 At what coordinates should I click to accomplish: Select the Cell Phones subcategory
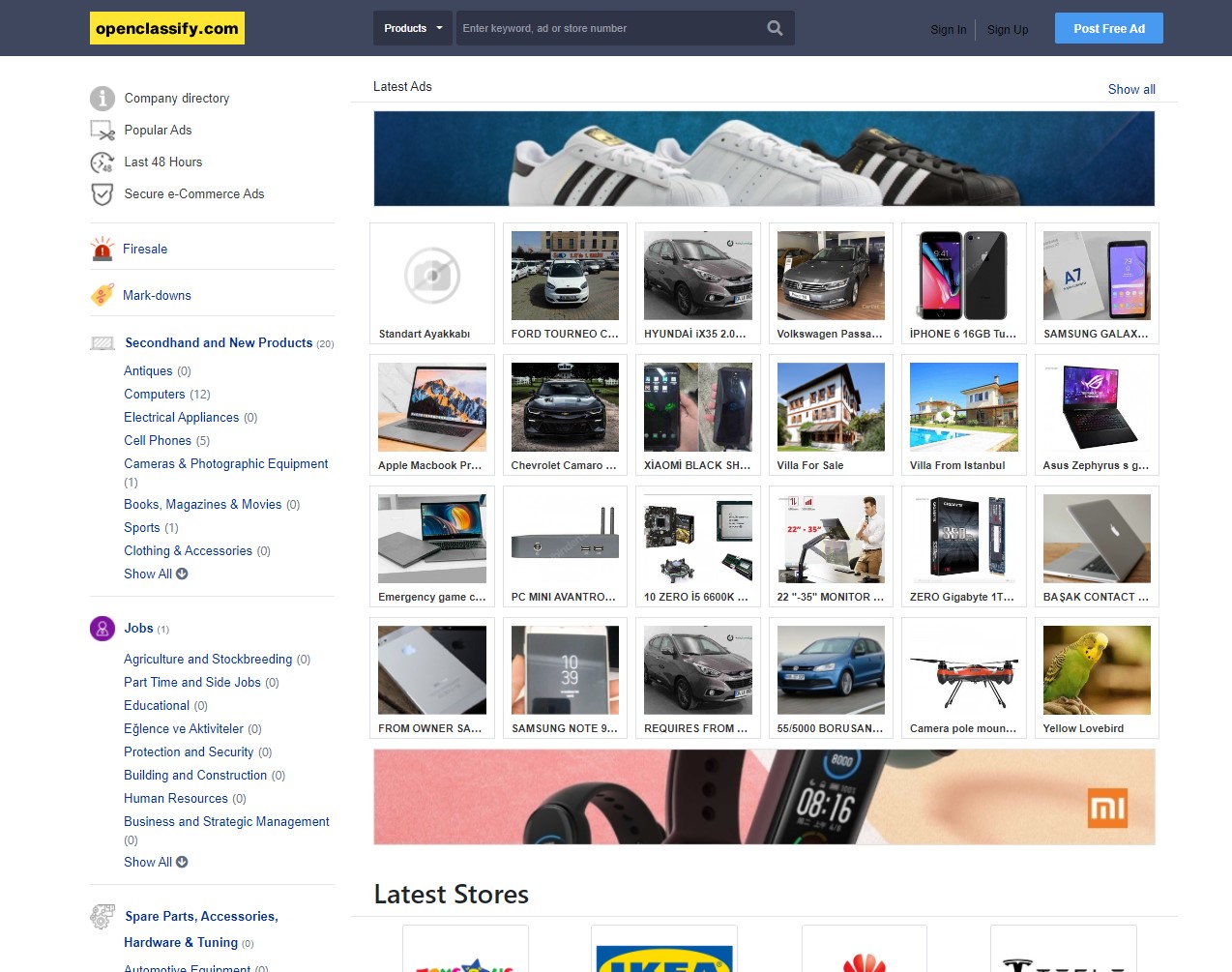pos(158,441)
